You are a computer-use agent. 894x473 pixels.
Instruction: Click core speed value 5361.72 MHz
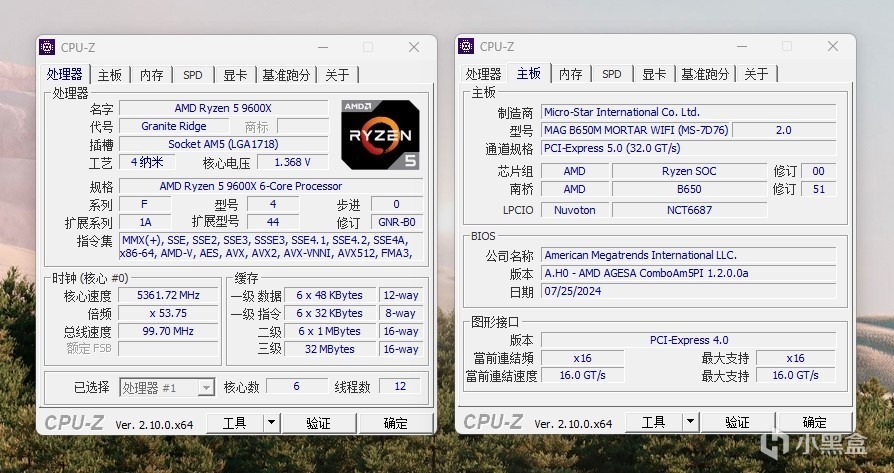click(x=168, y=295)
